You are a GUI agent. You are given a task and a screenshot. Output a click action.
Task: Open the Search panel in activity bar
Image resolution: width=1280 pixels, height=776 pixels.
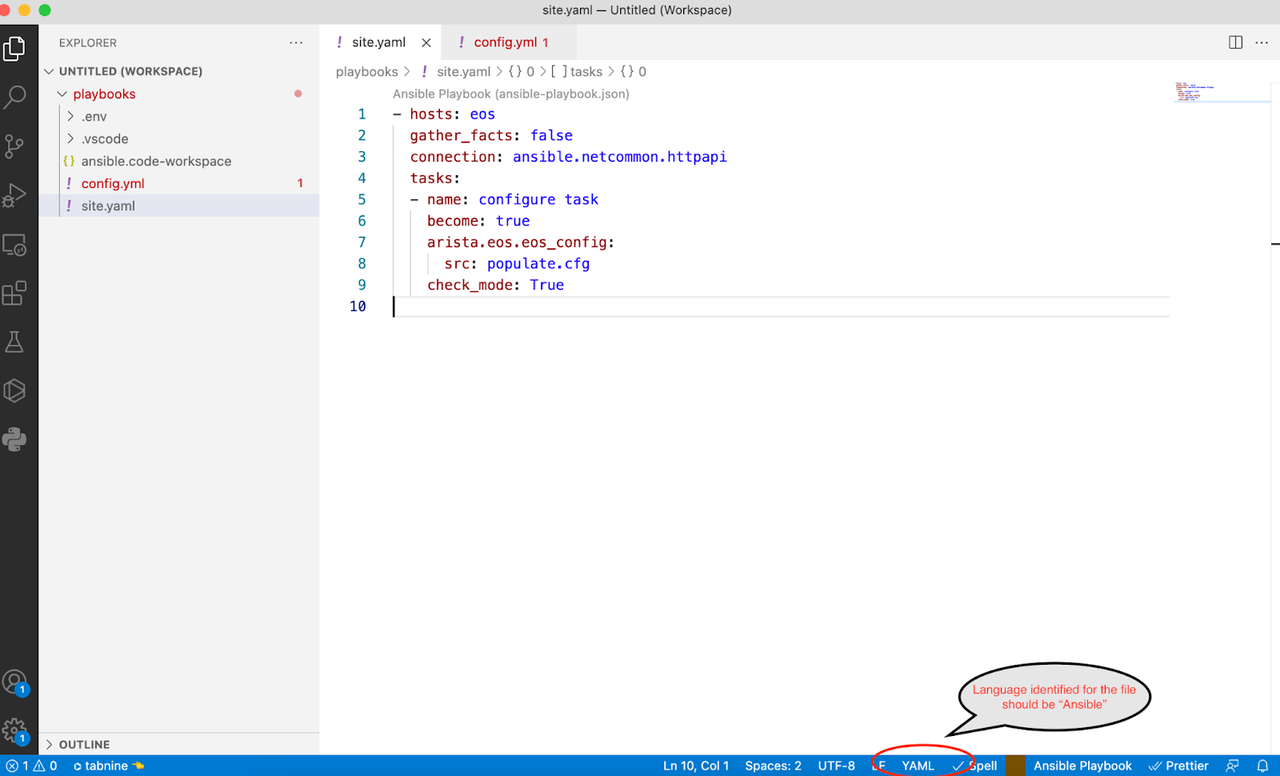(18, 96)
